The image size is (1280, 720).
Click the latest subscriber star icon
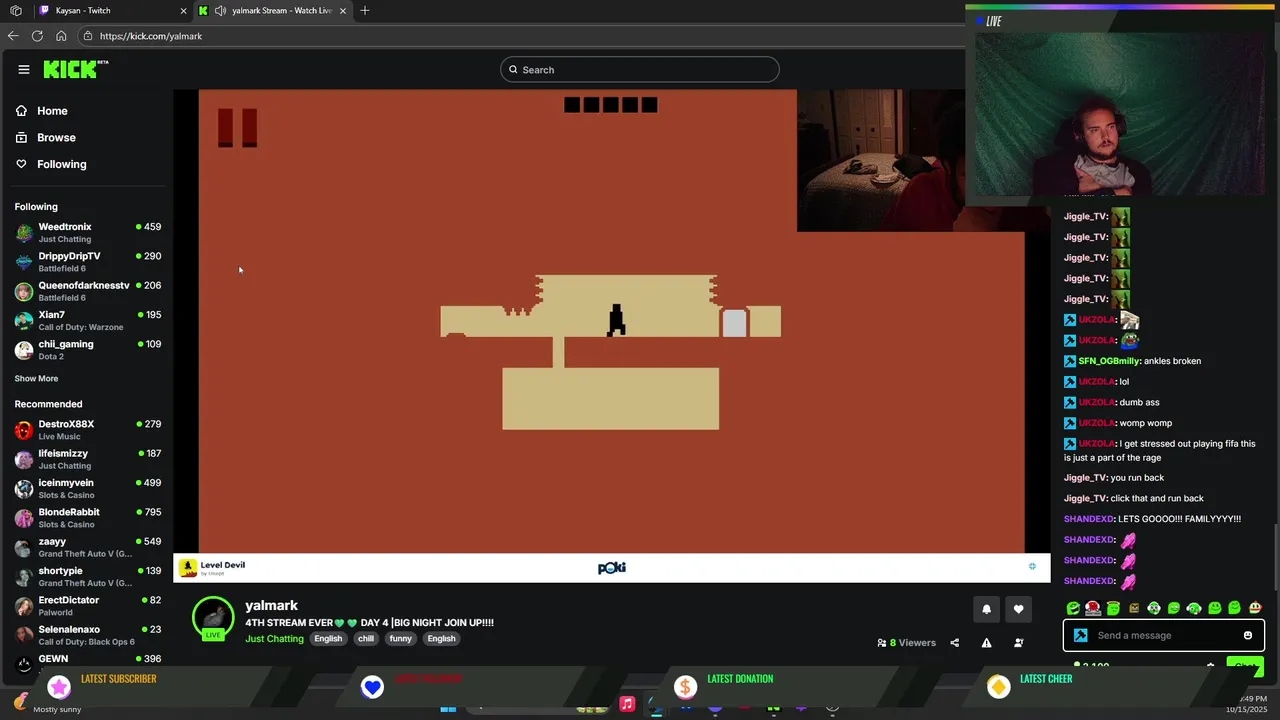(x=59, y=686)
